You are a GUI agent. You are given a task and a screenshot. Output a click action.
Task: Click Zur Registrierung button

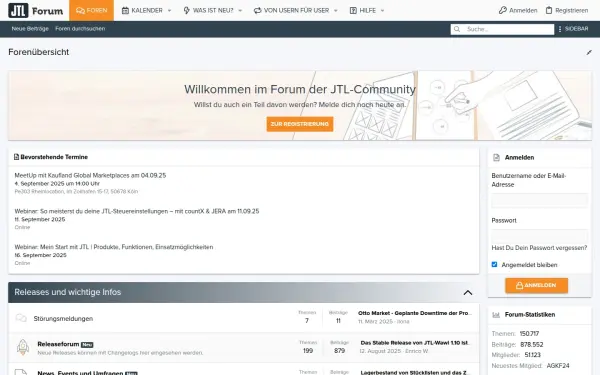(300, 124)
